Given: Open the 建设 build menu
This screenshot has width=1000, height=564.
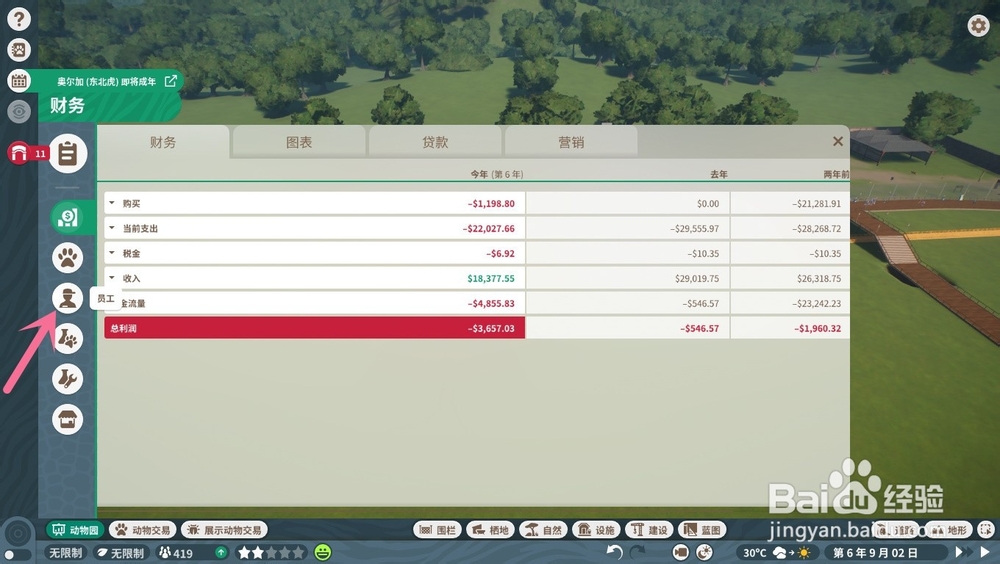Looking at the screenshot, I should click(649, 530).
